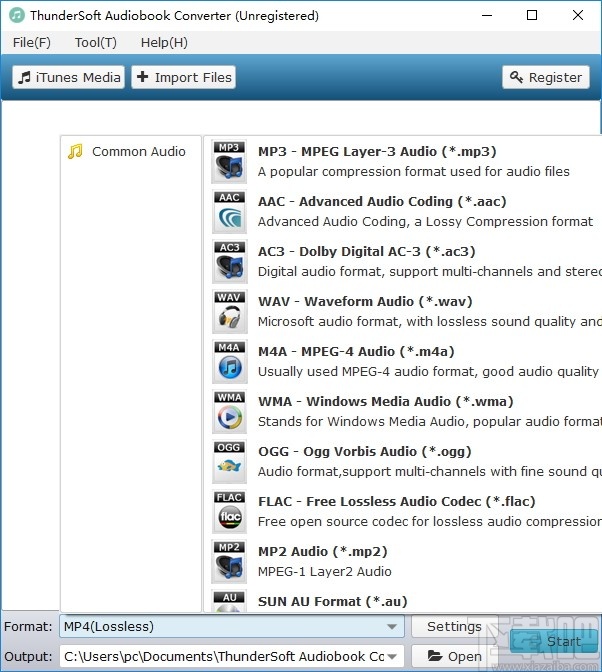Open the iTunes Media library
Screen dimensions: 602x672
tap(69, 77)
